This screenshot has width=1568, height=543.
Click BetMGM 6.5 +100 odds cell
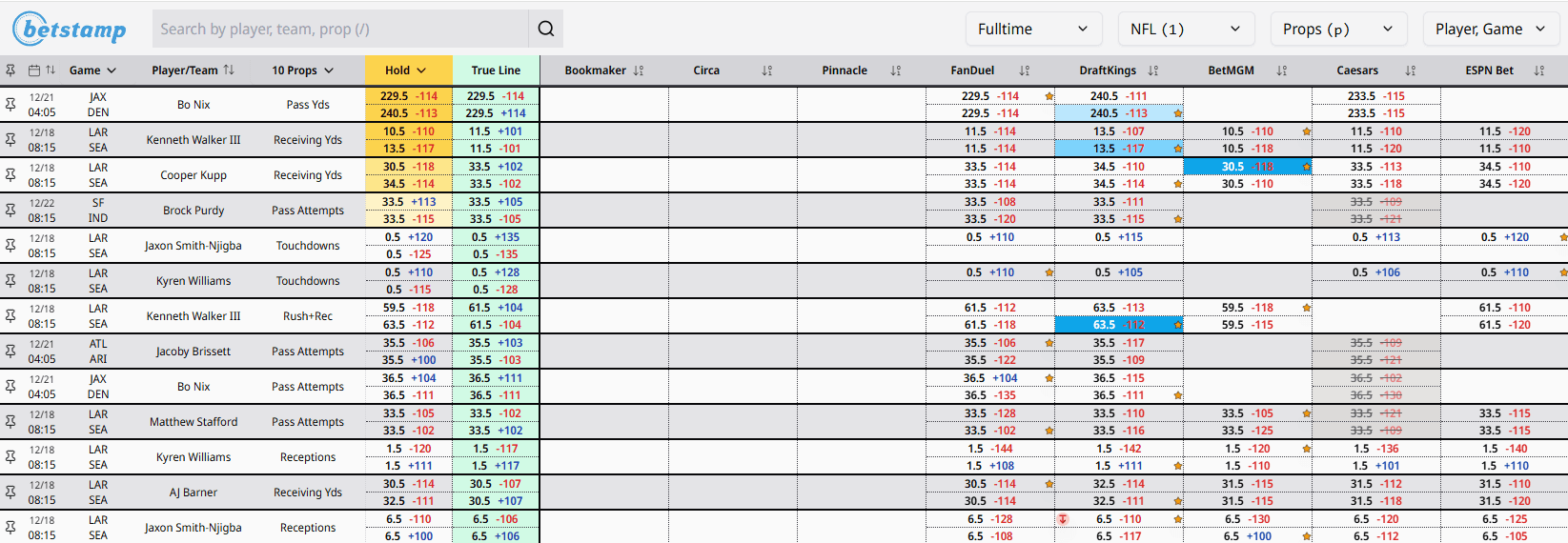click(1247, 536)
